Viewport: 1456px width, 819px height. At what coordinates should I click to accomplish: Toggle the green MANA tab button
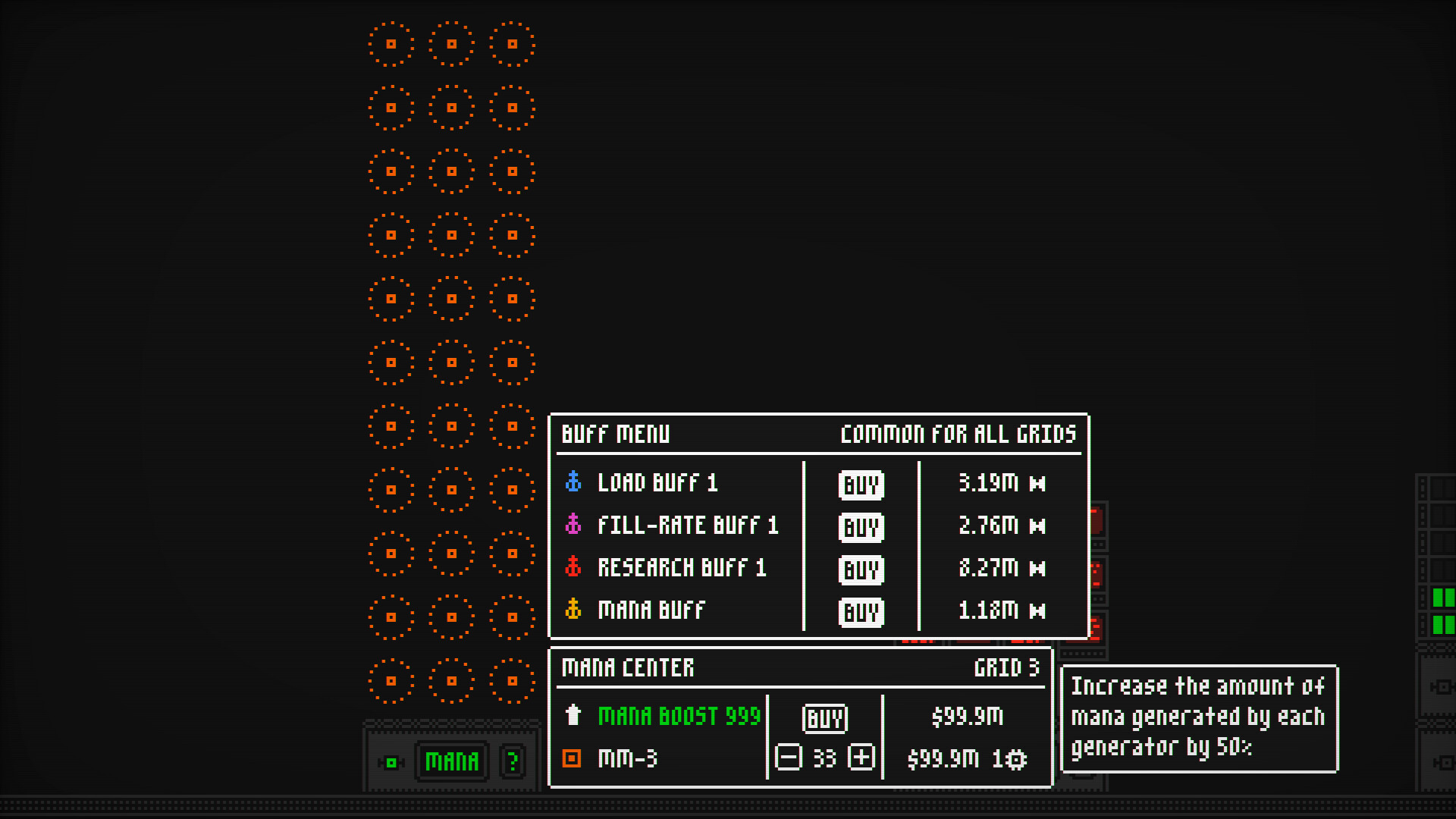[x=451, y=761]
